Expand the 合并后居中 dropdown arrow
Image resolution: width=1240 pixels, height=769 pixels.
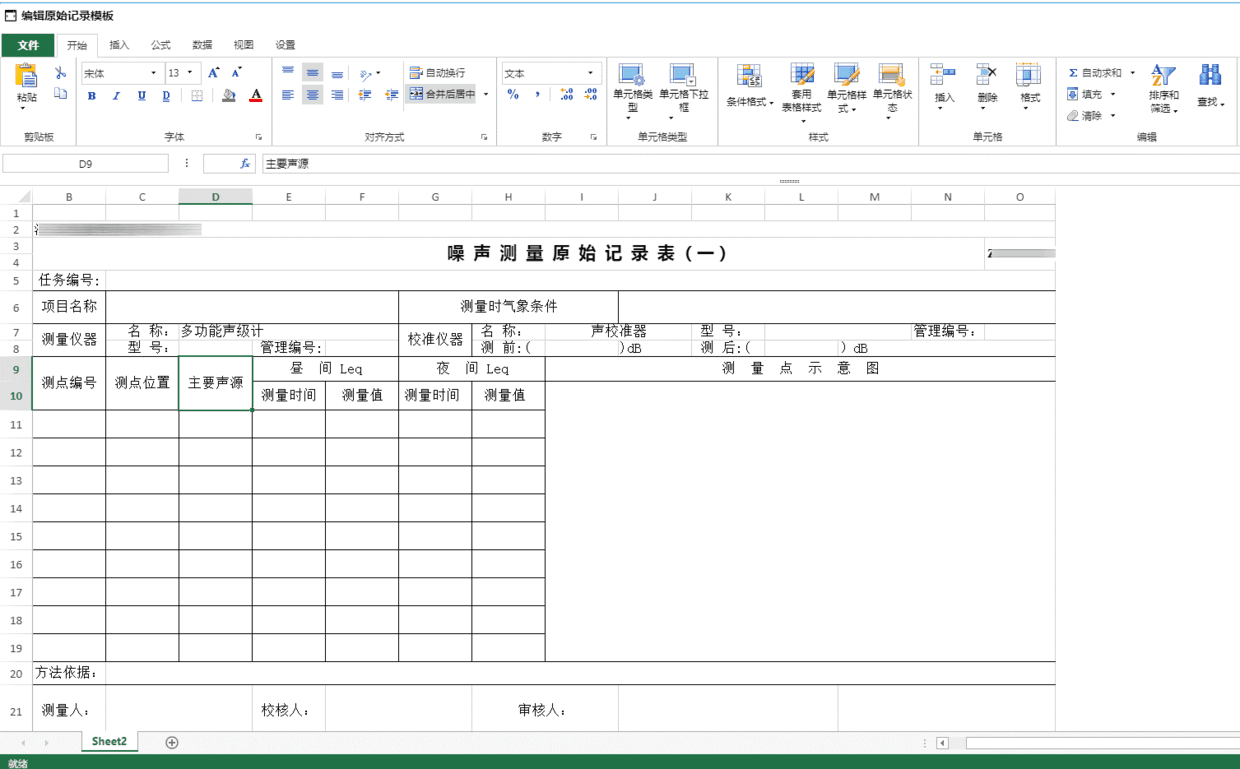[486, 95]
